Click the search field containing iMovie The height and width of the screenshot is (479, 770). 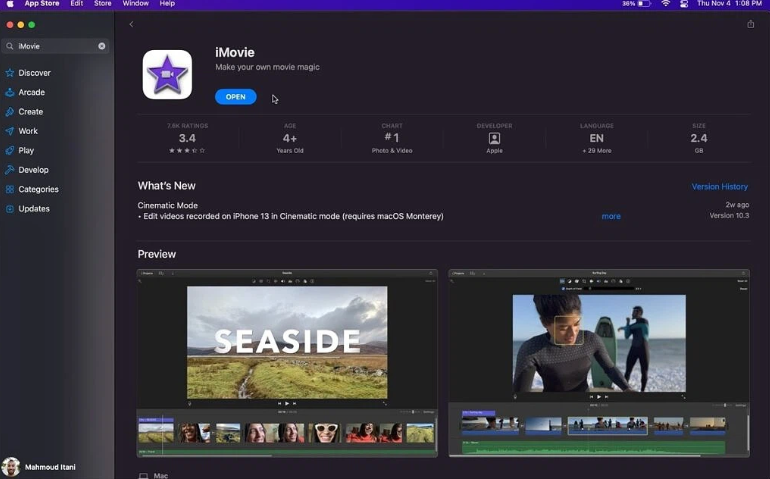[x=55, y=46]
